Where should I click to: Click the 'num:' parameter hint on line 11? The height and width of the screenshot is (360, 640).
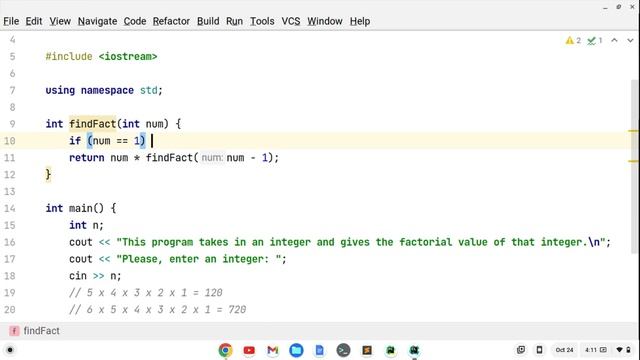click(x=212, y=158)
